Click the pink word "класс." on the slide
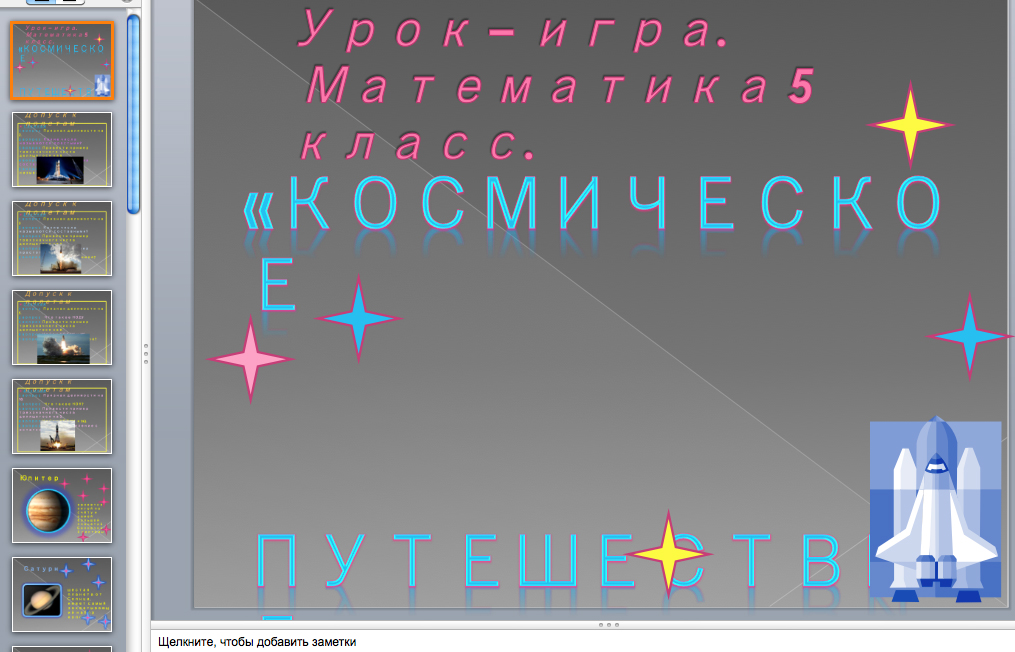Image resolution: width=1015 pixels, height=652 pixels. [x=418, y=142]
